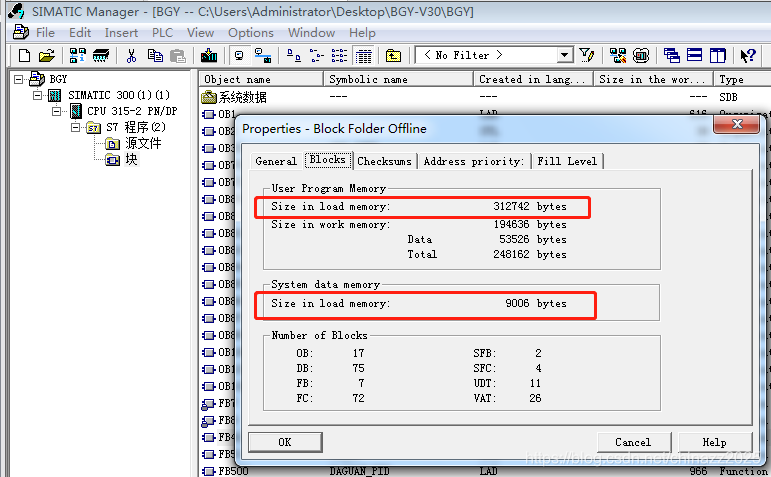Image resolution: width=771 pixels, height=477 pixels.
Task: Toggle the Simulation on/off icon
Action: tap(641, 56)
